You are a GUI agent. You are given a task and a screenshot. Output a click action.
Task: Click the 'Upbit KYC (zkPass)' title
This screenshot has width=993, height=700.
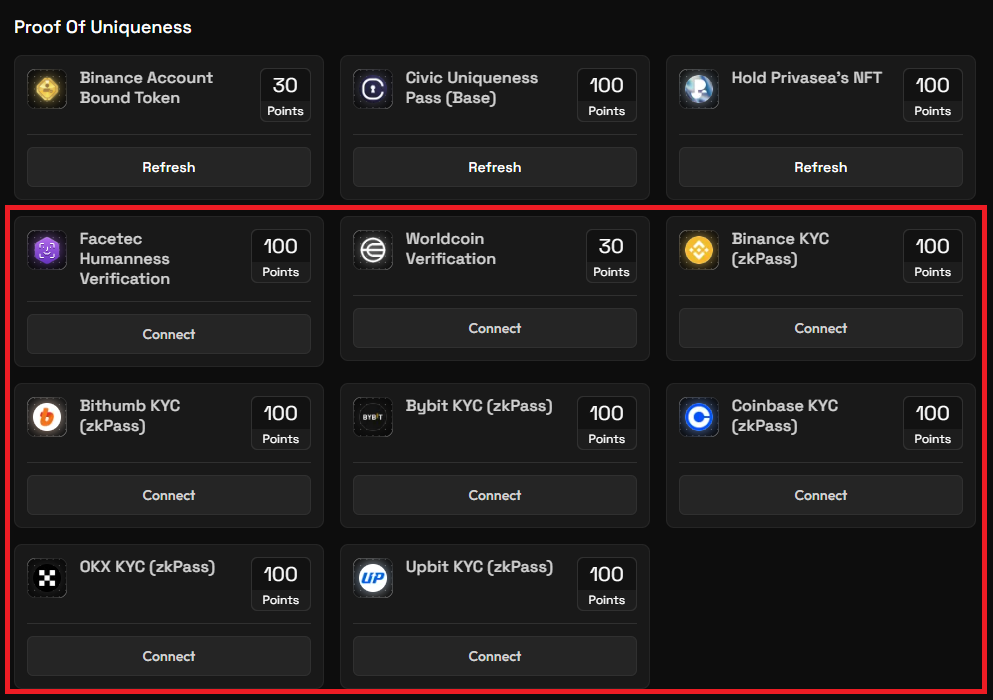479,567
